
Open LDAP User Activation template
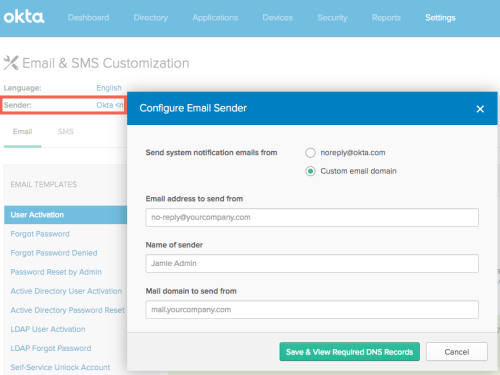[x=48, y=329]
